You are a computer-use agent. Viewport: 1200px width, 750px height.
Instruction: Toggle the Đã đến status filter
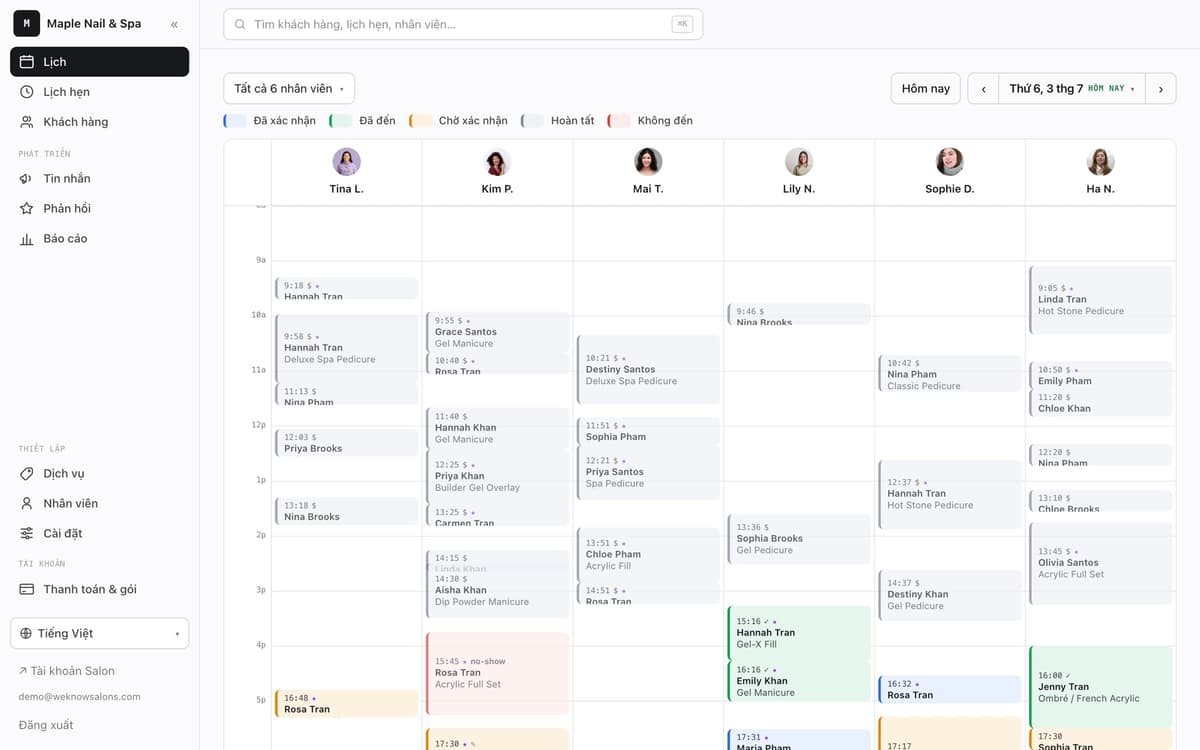[363, 121]
